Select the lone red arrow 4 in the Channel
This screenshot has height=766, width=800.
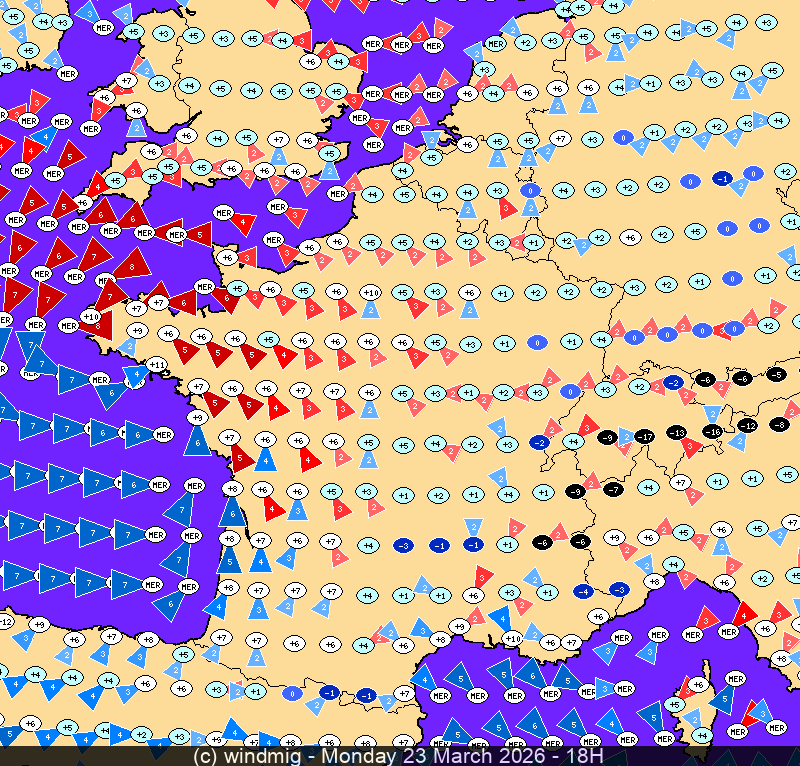(x=243, y=221)
